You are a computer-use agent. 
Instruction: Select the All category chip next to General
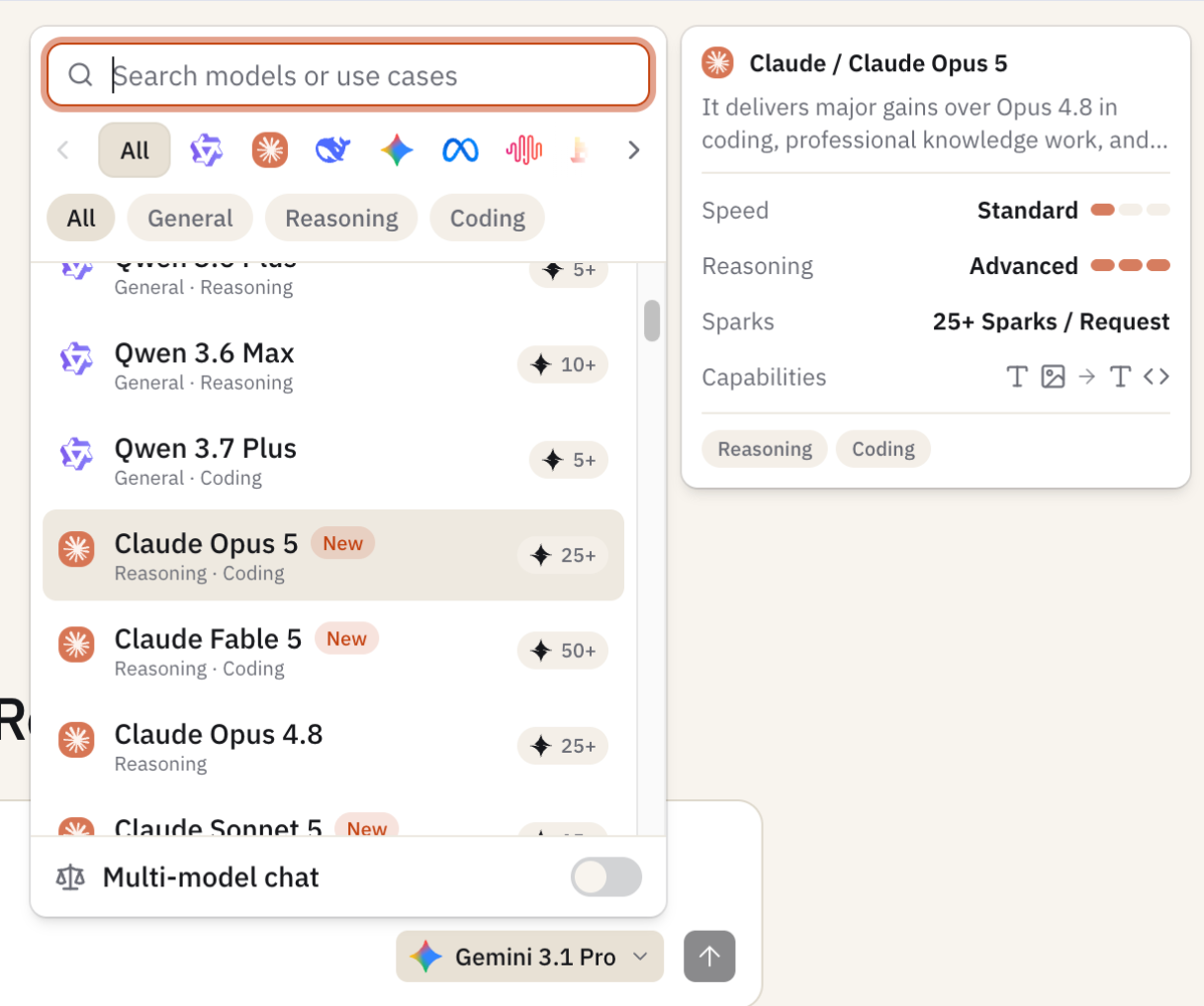tap(81, 219)
